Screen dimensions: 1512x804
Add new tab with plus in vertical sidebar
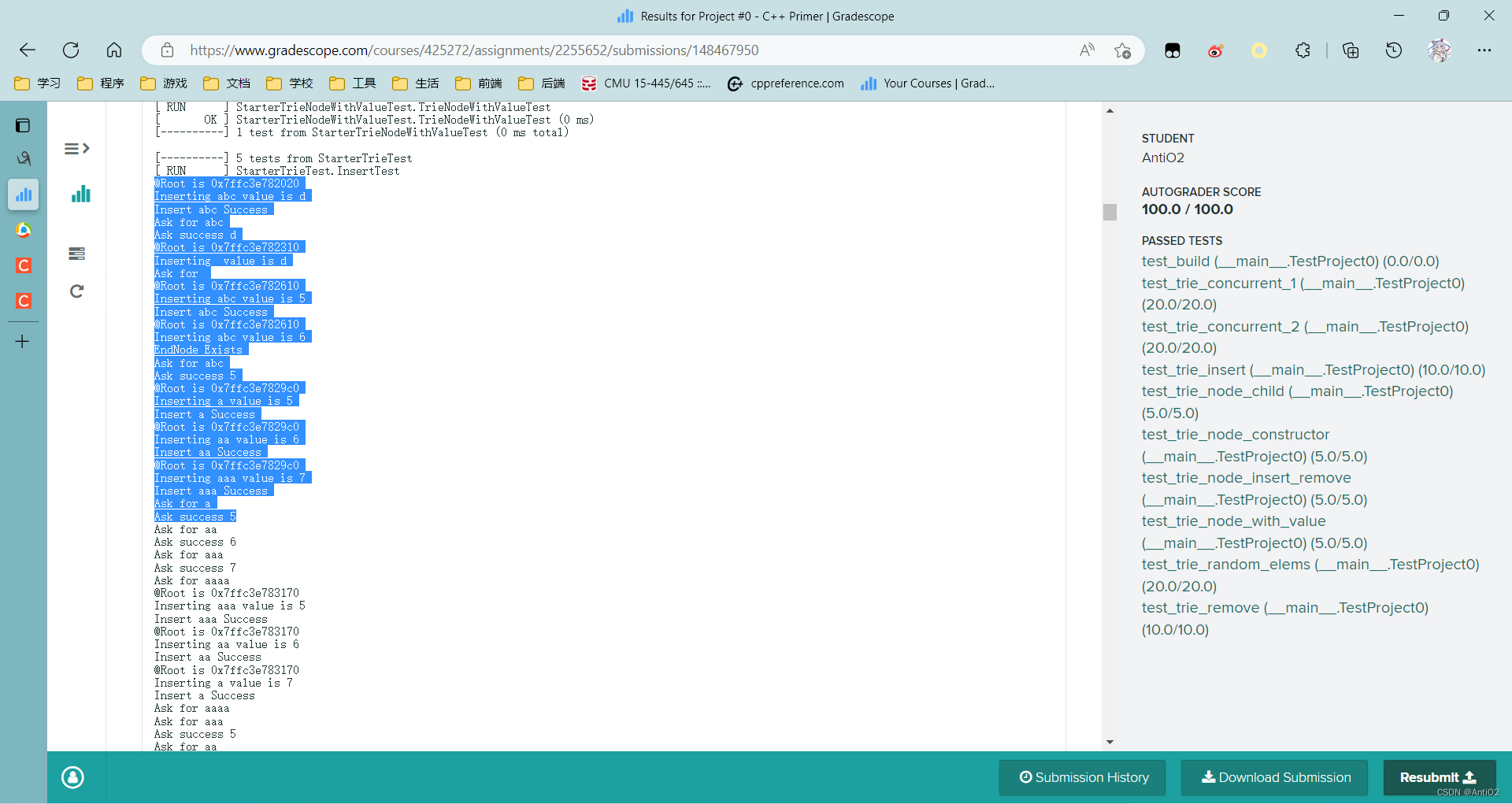click(x=23, y=342)
